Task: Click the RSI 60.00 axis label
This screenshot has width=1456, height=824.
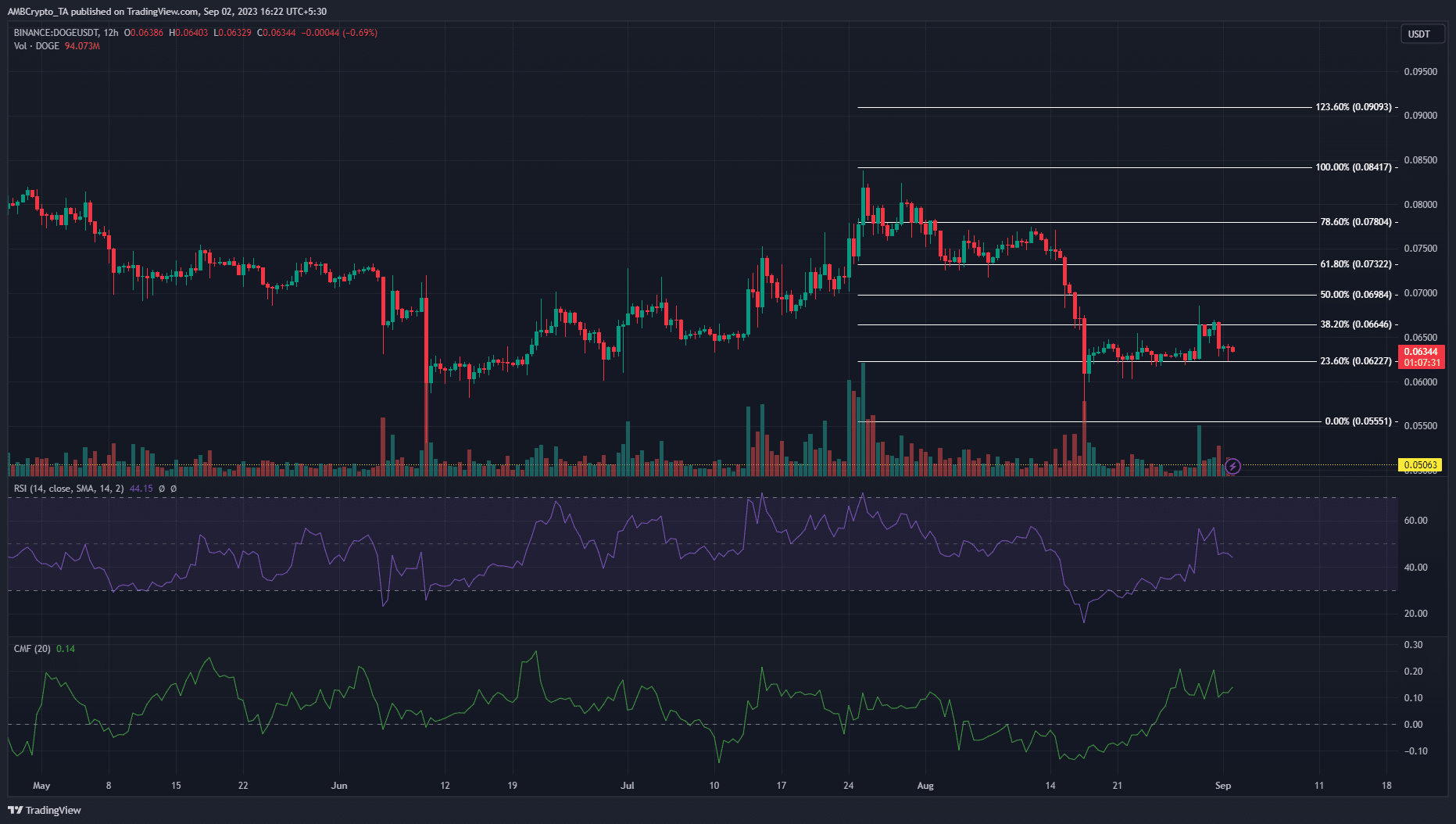Action: [x=1416, y=521]
